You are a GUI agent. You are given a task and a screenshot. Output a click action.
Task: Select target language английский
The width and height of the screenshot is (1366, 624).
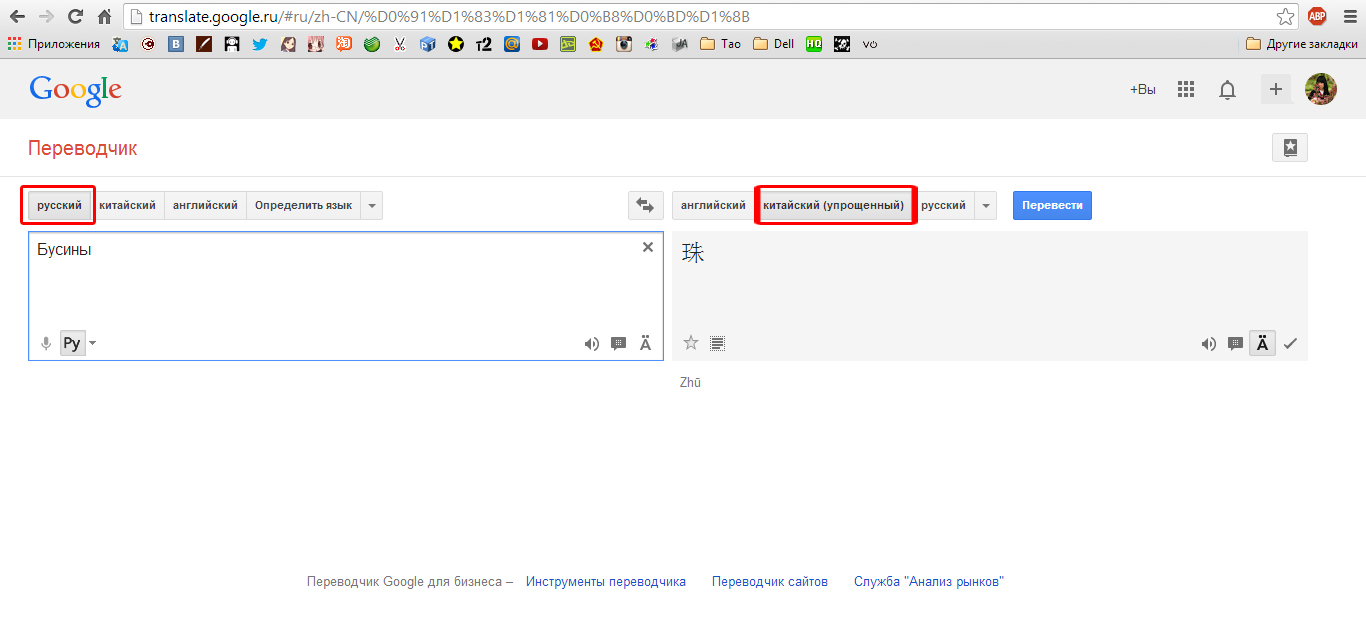click(713, 205)
